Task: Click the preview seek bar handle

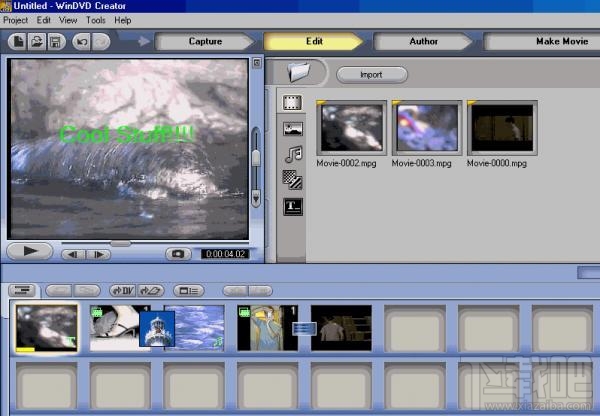Action: [121, 243]
